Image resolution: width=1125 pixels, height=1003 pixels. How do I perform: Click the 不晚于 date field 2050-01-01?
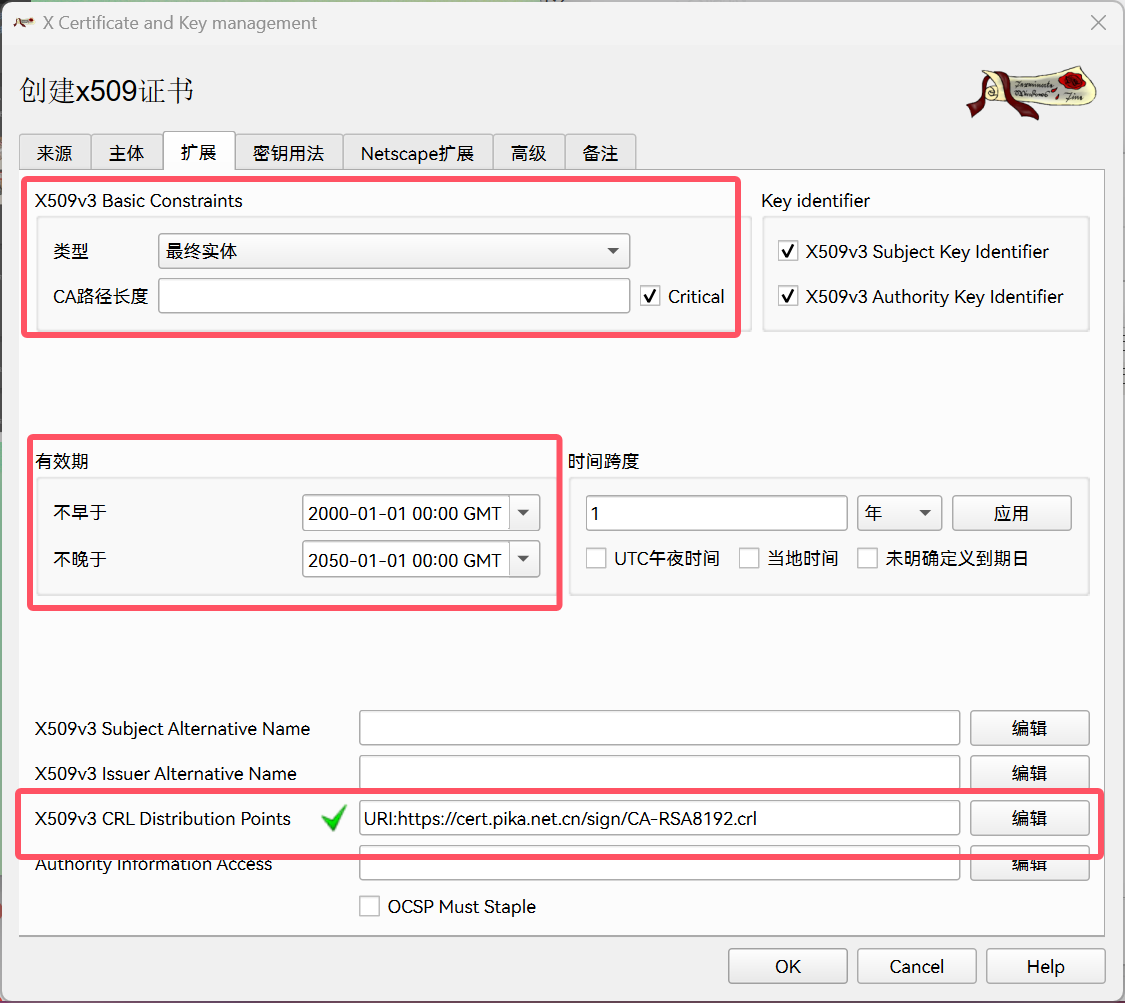[405, 560]
